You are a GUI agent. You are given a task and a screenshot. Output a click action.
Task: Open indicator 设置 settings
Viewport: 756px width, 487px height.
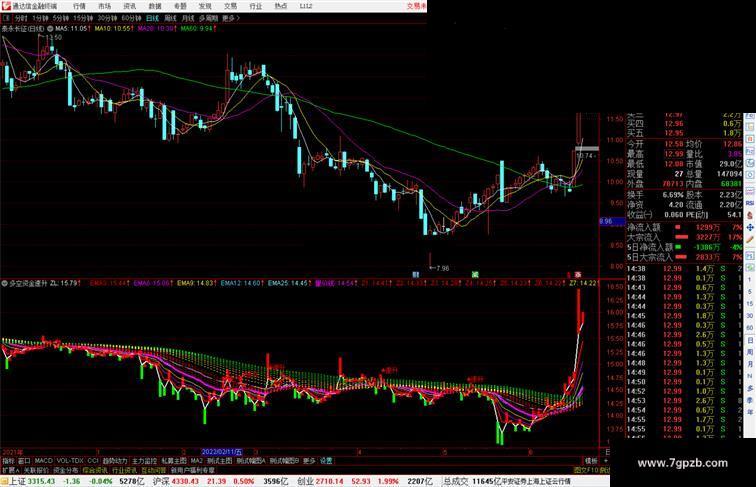pyautogui.click(x=326, y=461)
